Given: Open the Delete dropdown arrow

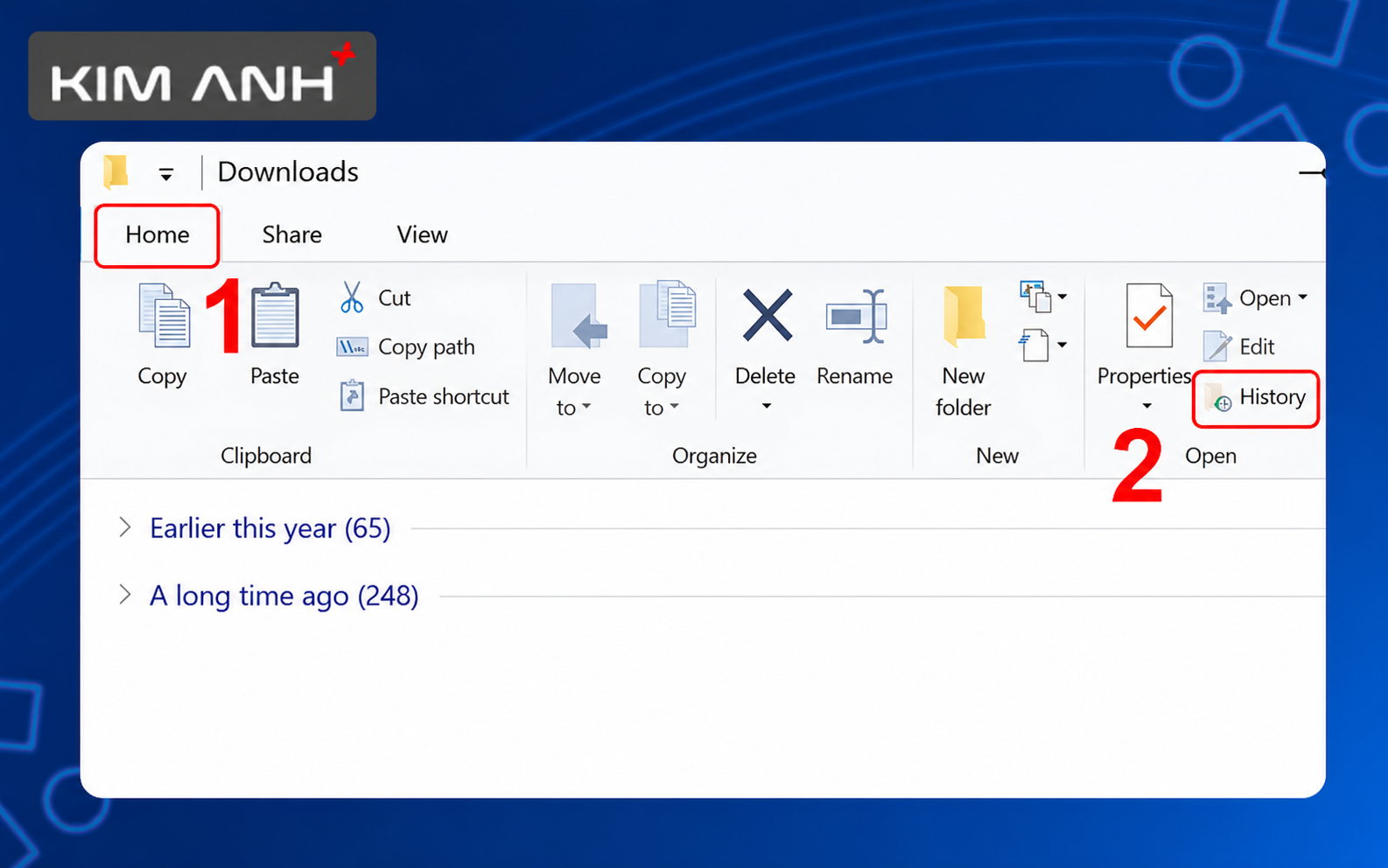Looking at the screenshot, I should pyautogui.click(x=767, y=406).
